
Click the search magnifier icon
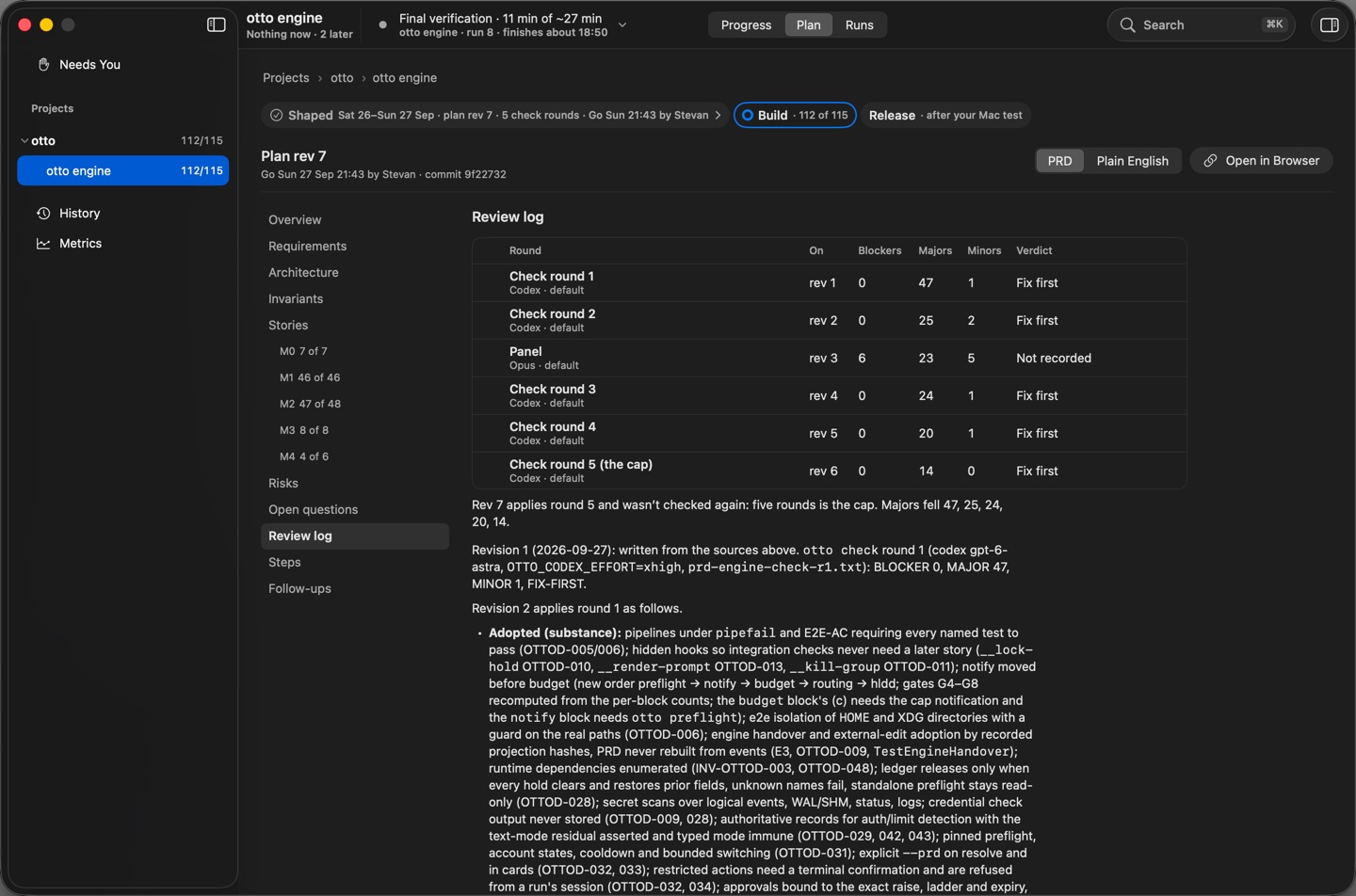pyautogui.click(x=1127, y=25)
